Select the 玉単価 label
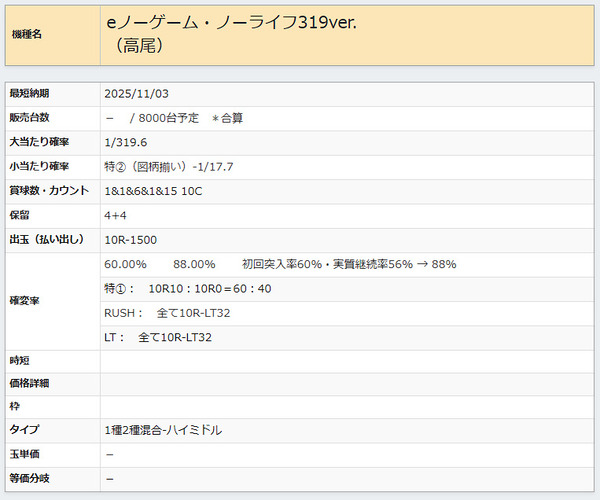Viewport: 600px width, 500px height. (24, 454)
